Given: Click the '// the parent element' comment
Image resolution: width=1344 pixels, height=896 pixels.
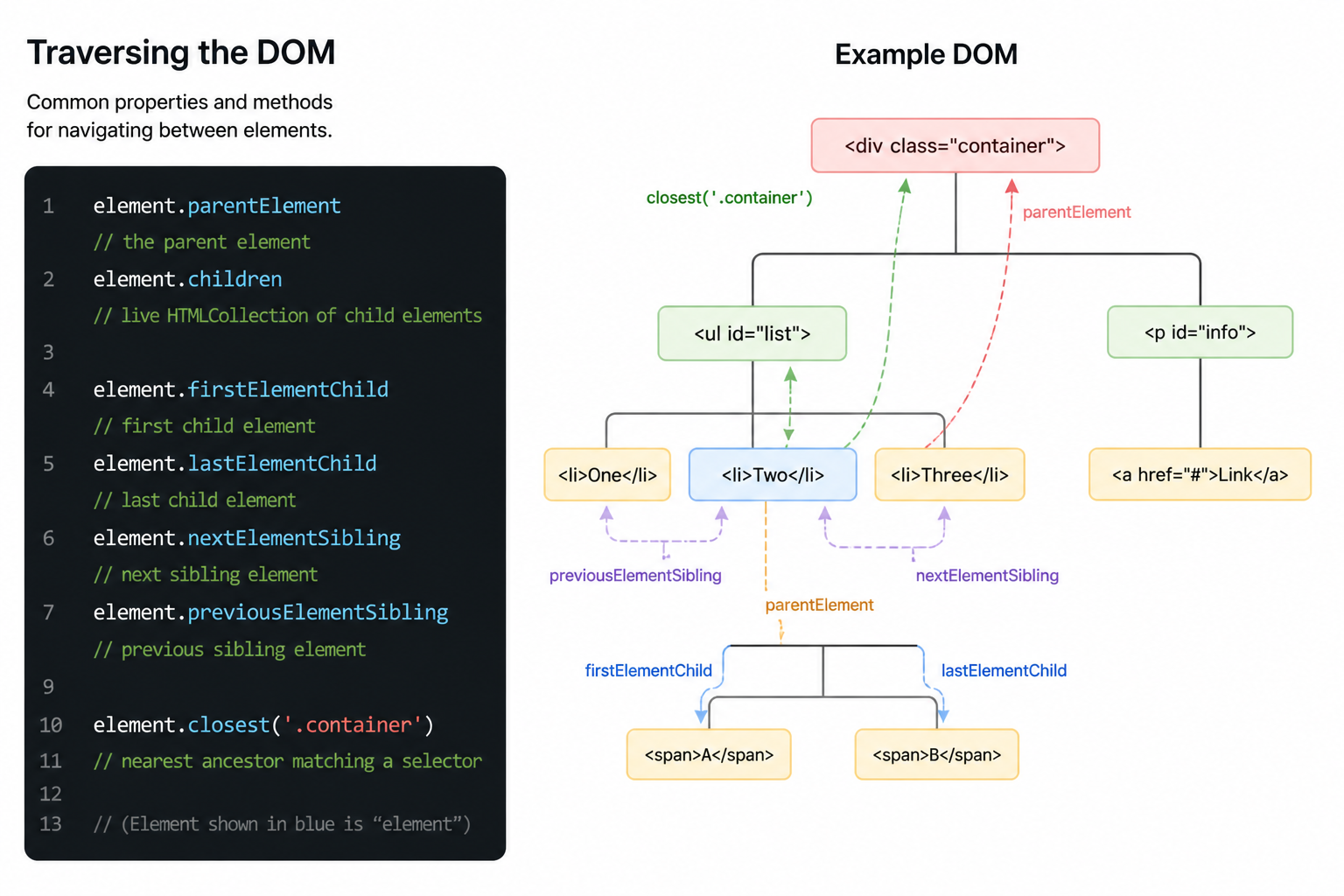Looking at the screenshot, I should [x=202, y=241].
